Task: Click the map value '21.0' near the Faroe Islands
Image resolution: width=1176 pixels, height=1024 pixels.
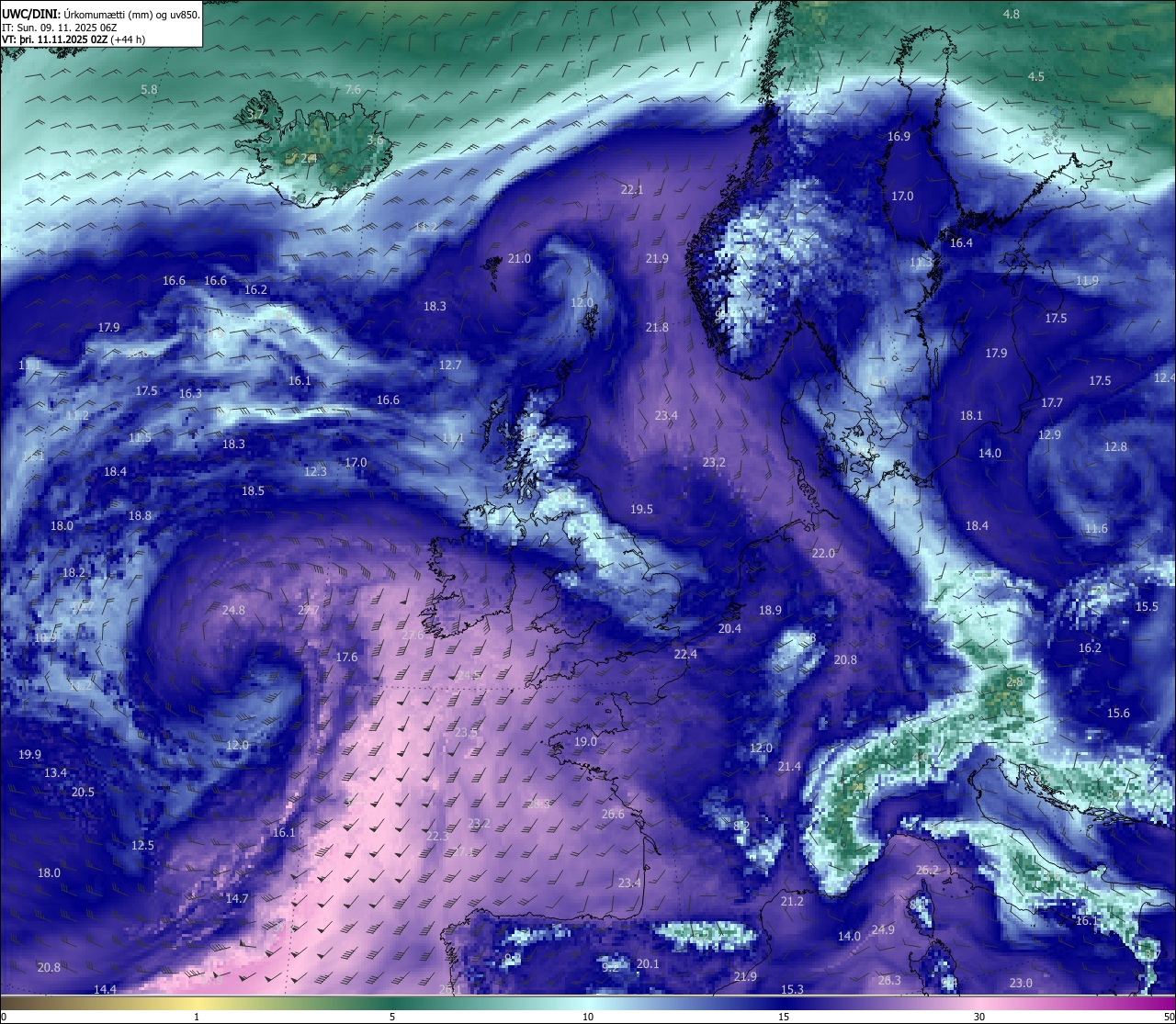Action: 519,259
